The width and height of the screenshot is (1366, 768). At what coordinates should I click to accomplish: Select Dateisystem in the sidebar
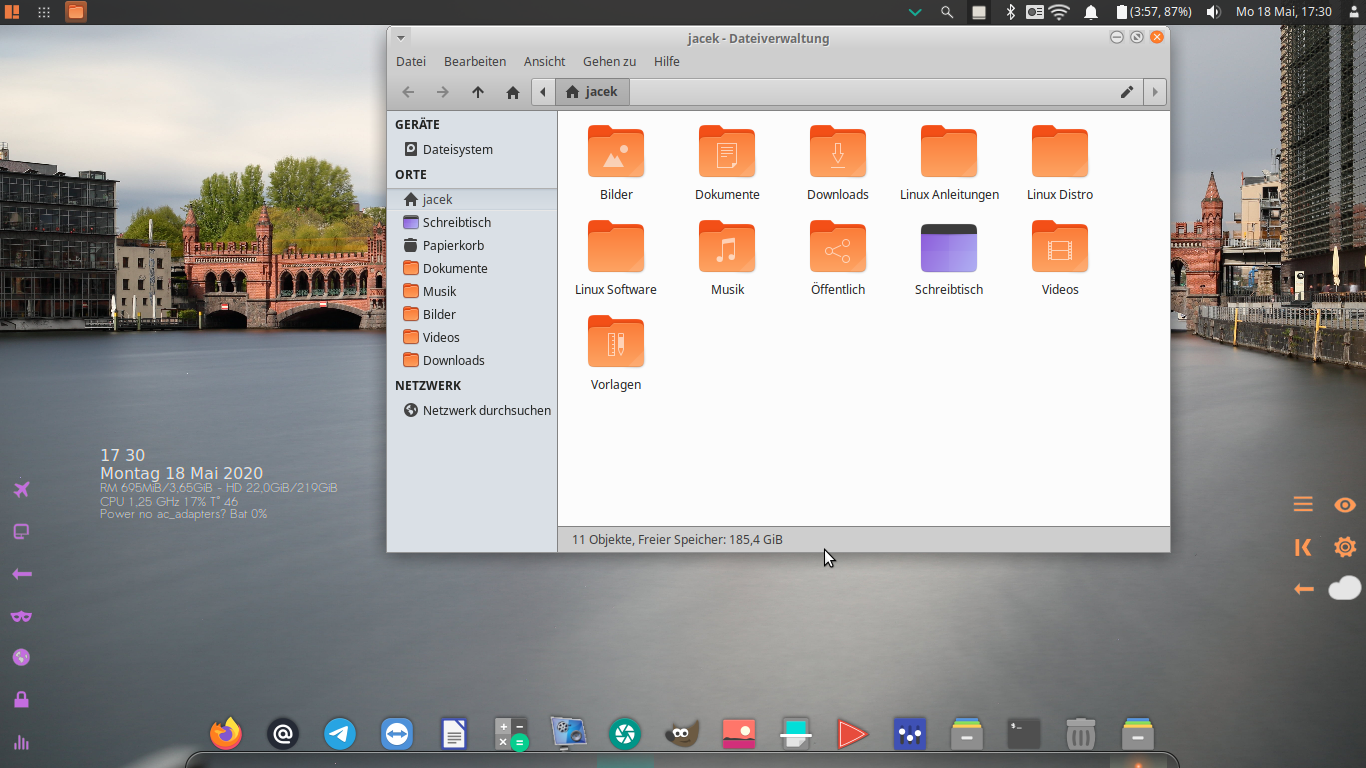[472, 149]
